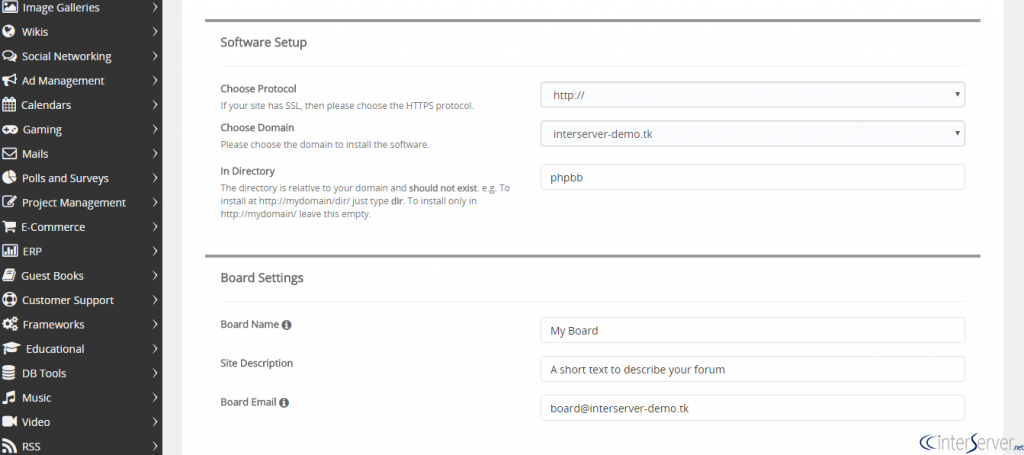Click the Board Settings heading
Screen dimensions: 1024x455
pyautogui.click(x=262, y=277)
